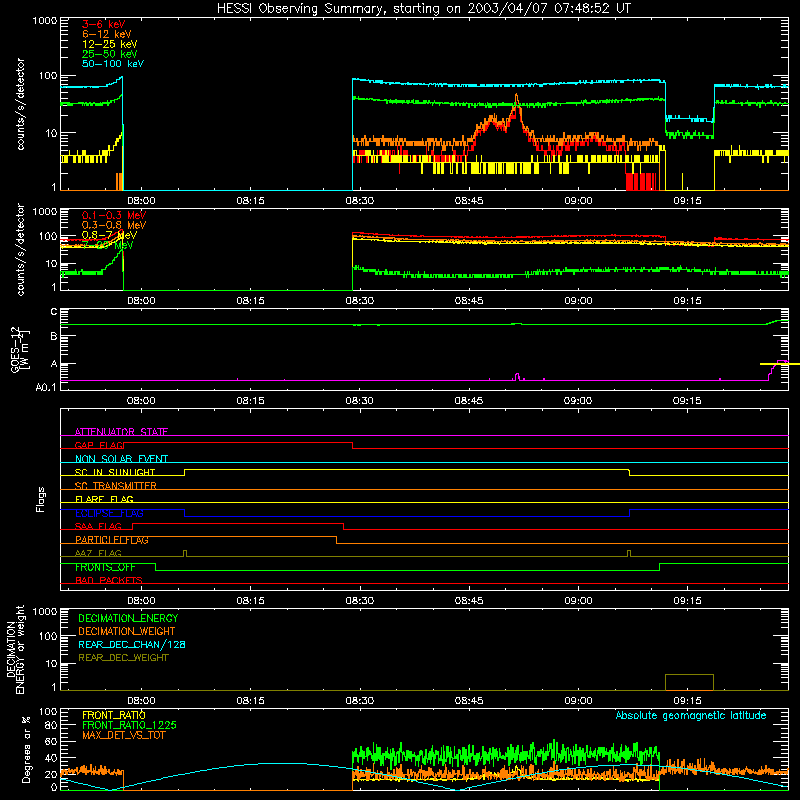Select the cyan 50-100 keV legend label
The width and height of the screenshot is (800, 800).
click(113, 64)
